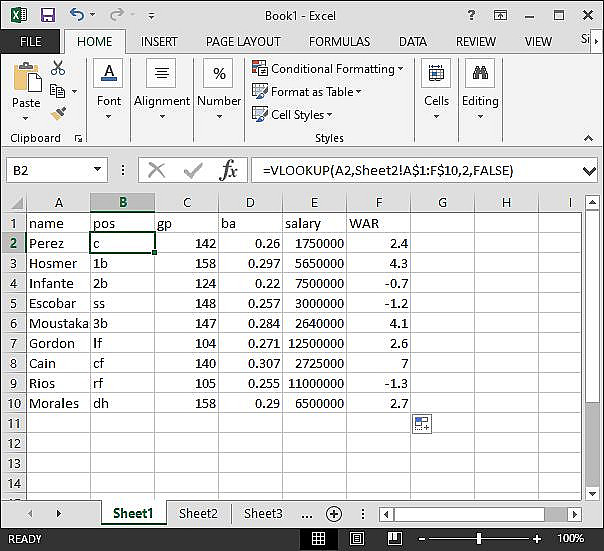Select cell with salary 12500000

point(314,343)
